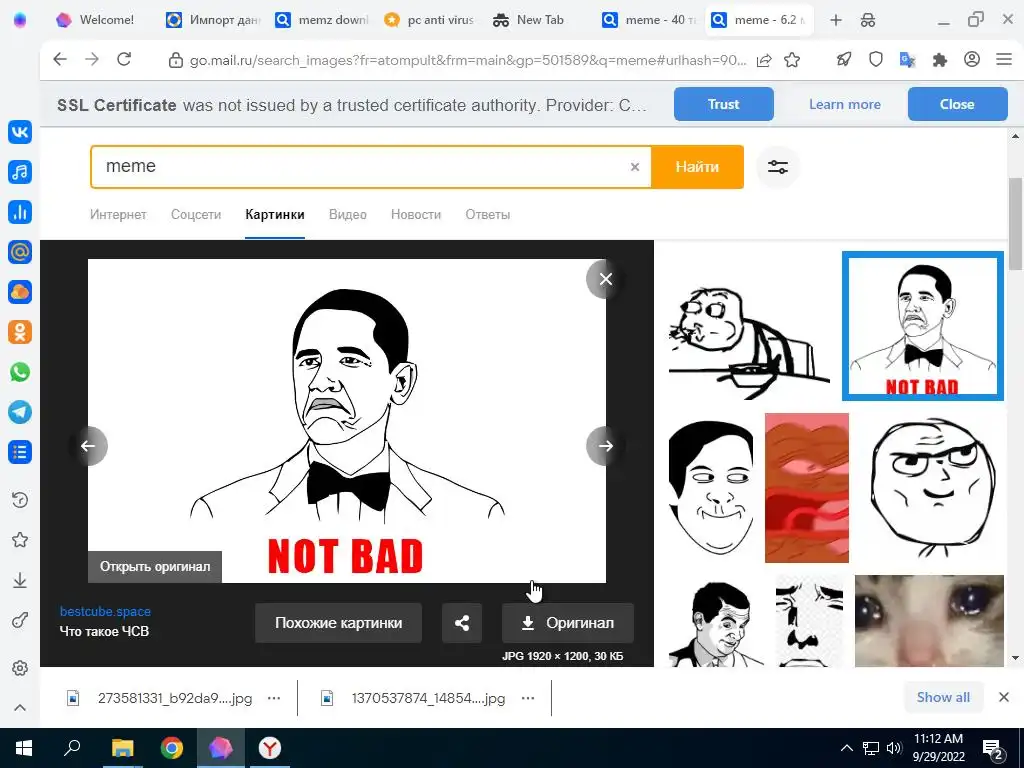Select the Ответы search category
The image size is (1024, 768).
coord(488,214)
